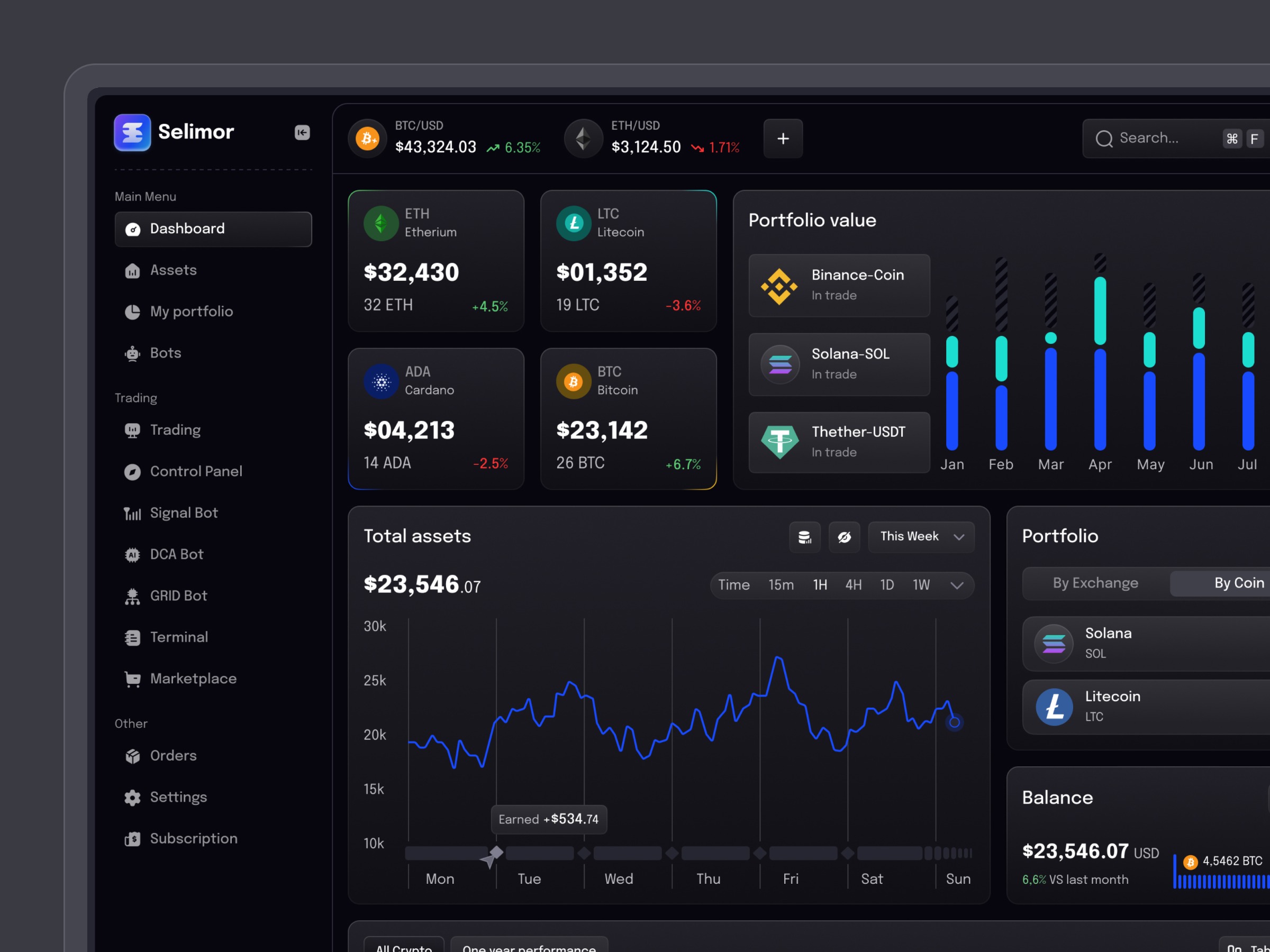Screen dimensions: 1270x952
Task: Click the $23,546.07 total assets value
Action: (x=422, y=585)
